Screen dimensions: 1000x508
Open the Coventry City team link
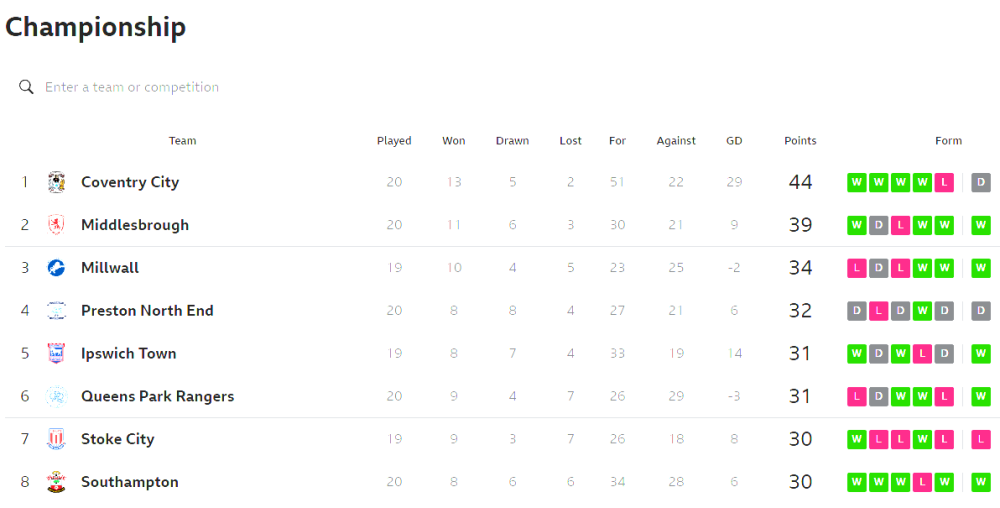tap(130, 182)
